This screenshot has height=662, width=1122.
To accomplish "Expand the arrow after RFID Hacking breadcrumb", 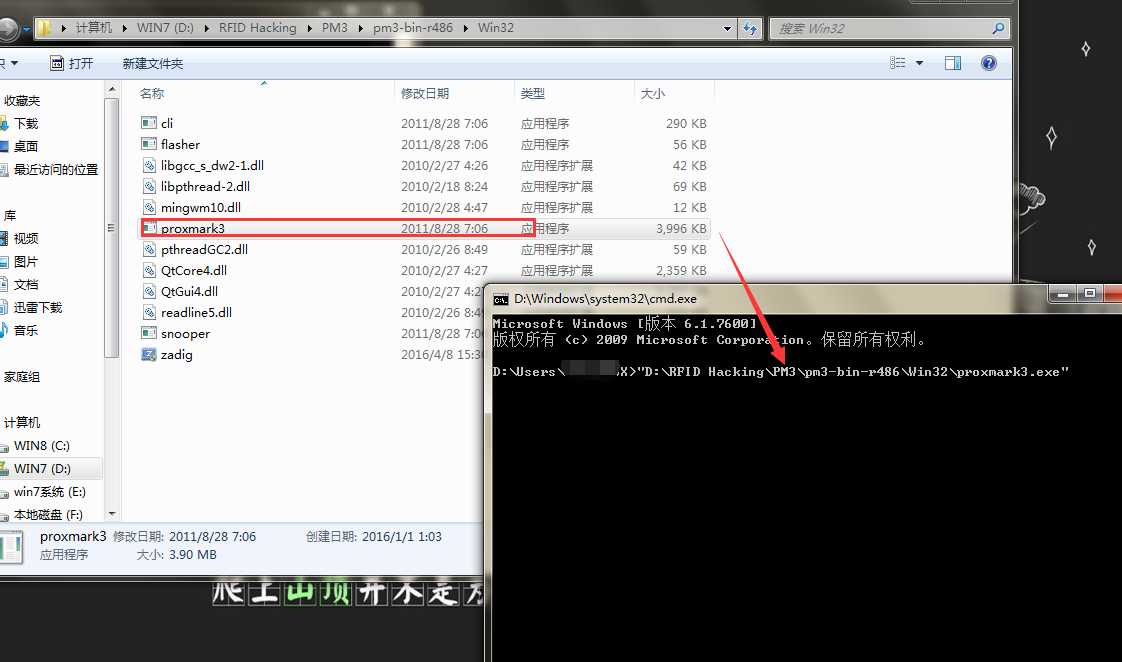I will click(310, 28).
